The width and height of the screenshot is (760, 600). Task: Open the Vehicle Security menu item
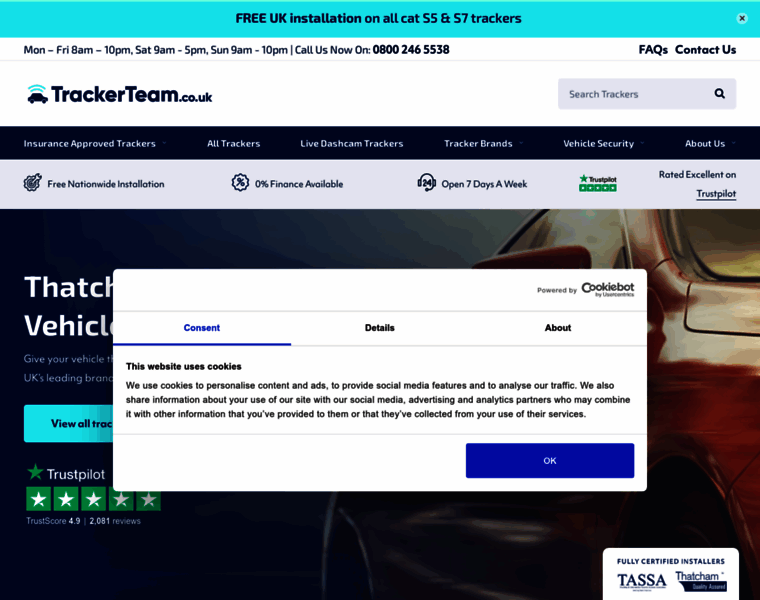(x=599, y=143)
